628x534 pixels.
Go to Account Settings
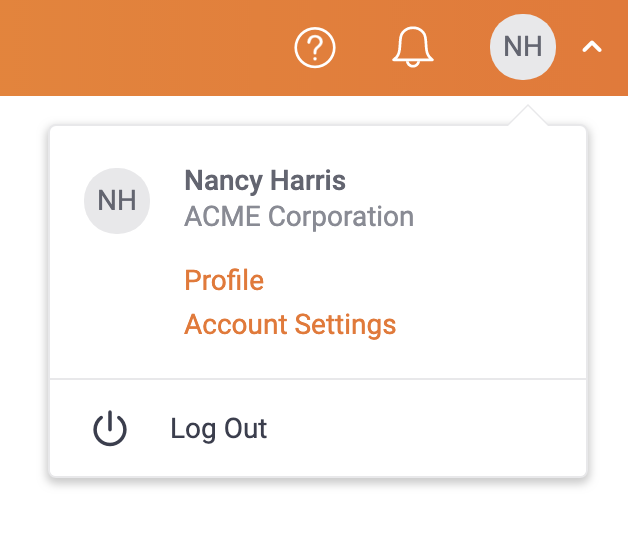[290, 324]
